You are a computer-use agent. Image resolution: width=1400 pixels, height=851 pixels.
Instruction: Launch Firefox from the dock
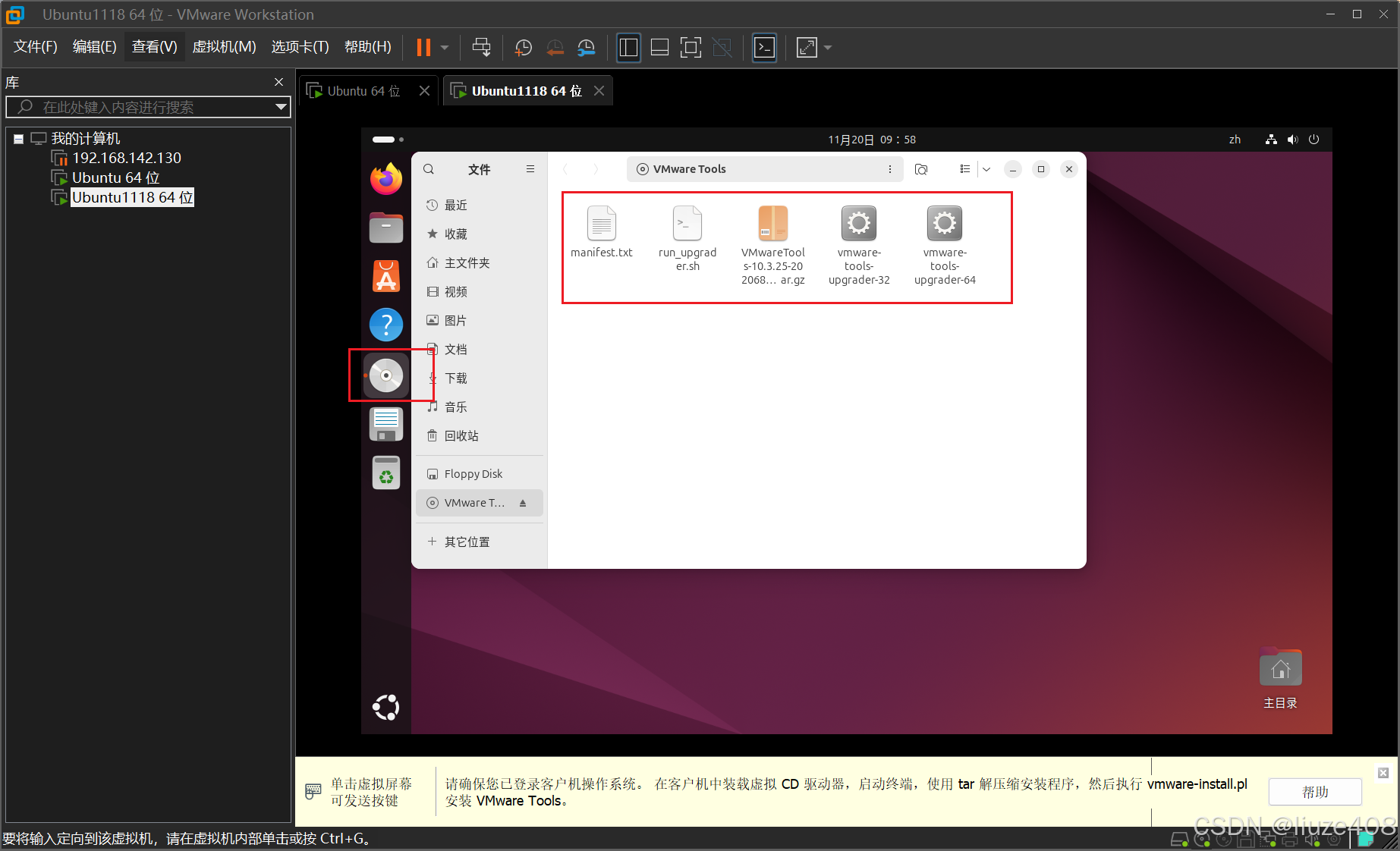[386, 179]
